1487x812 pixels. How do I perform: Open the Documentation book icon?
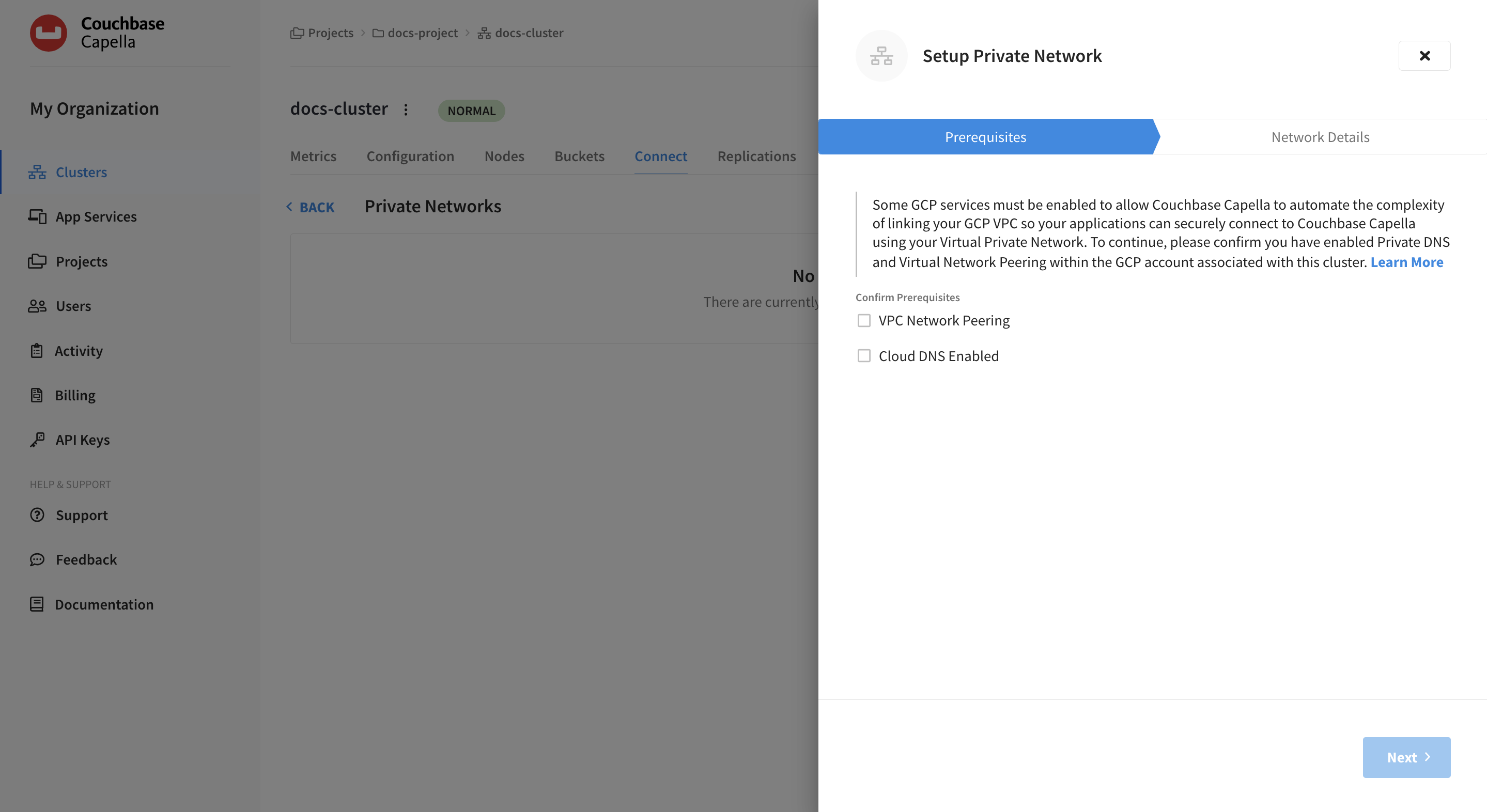click(36, 604)
